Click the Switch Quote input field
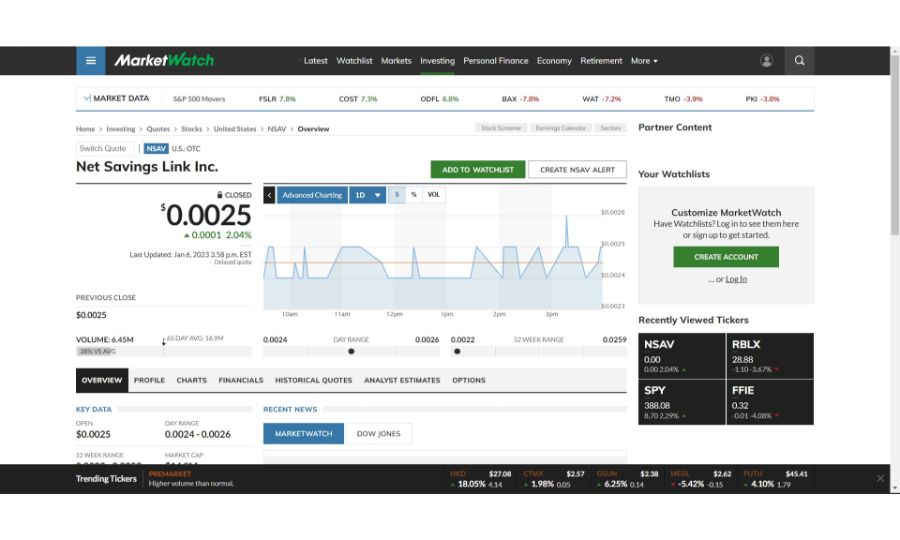This screenshot has height=540, width=900. point(105,149)
